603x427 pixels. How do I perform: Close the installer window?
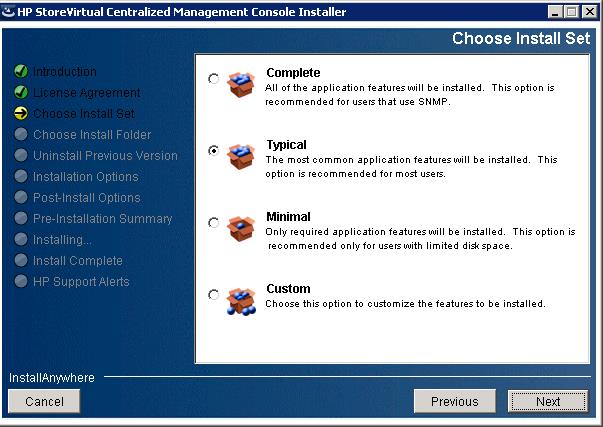[590, 12]
